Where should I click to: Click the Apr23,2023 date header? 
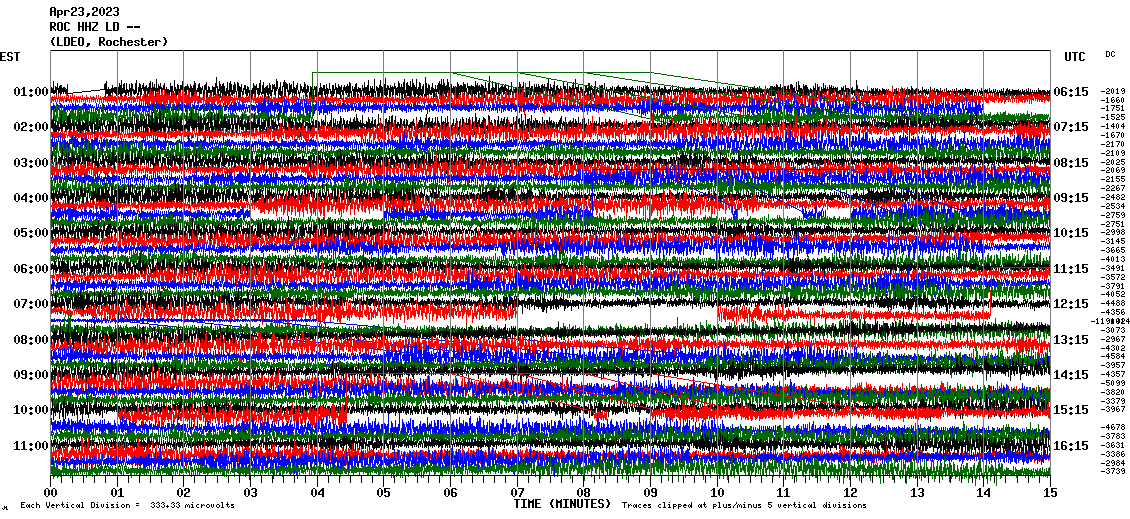tap(84, 12)
